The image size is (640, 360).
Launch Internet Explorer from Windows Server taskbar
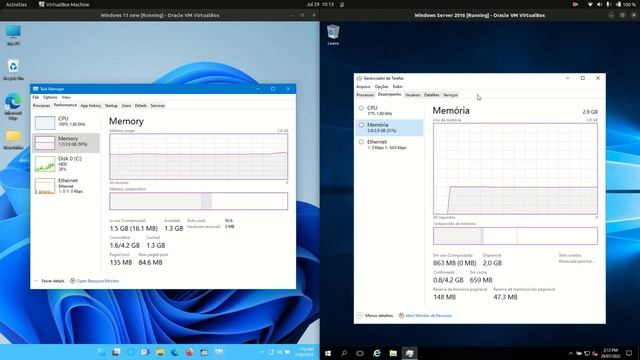coord(377,353)
